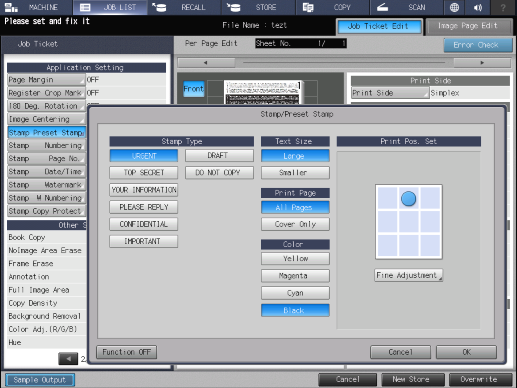Go to next sheet with right arrow
The image size is (517, 388).
point(482,62)
